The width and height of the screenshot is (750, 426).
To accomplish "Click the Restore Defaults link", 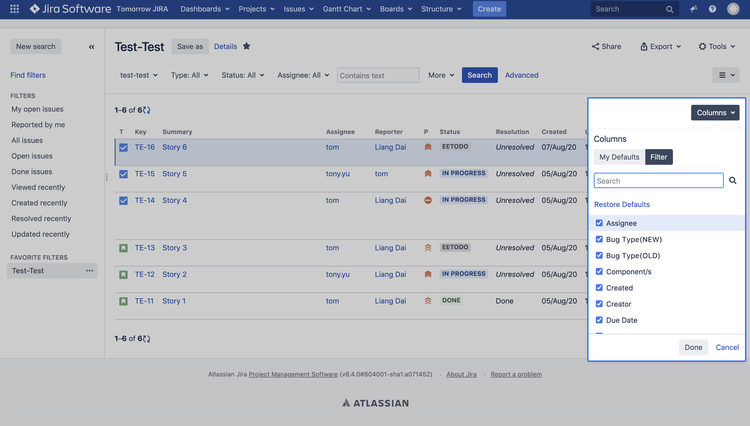I will click(x=622, y=204).
